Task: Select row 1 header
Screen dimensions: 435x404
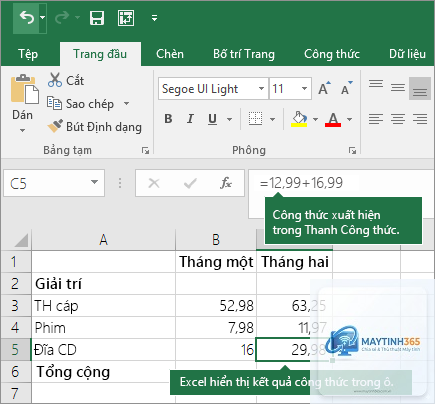Action: point(15,262)
